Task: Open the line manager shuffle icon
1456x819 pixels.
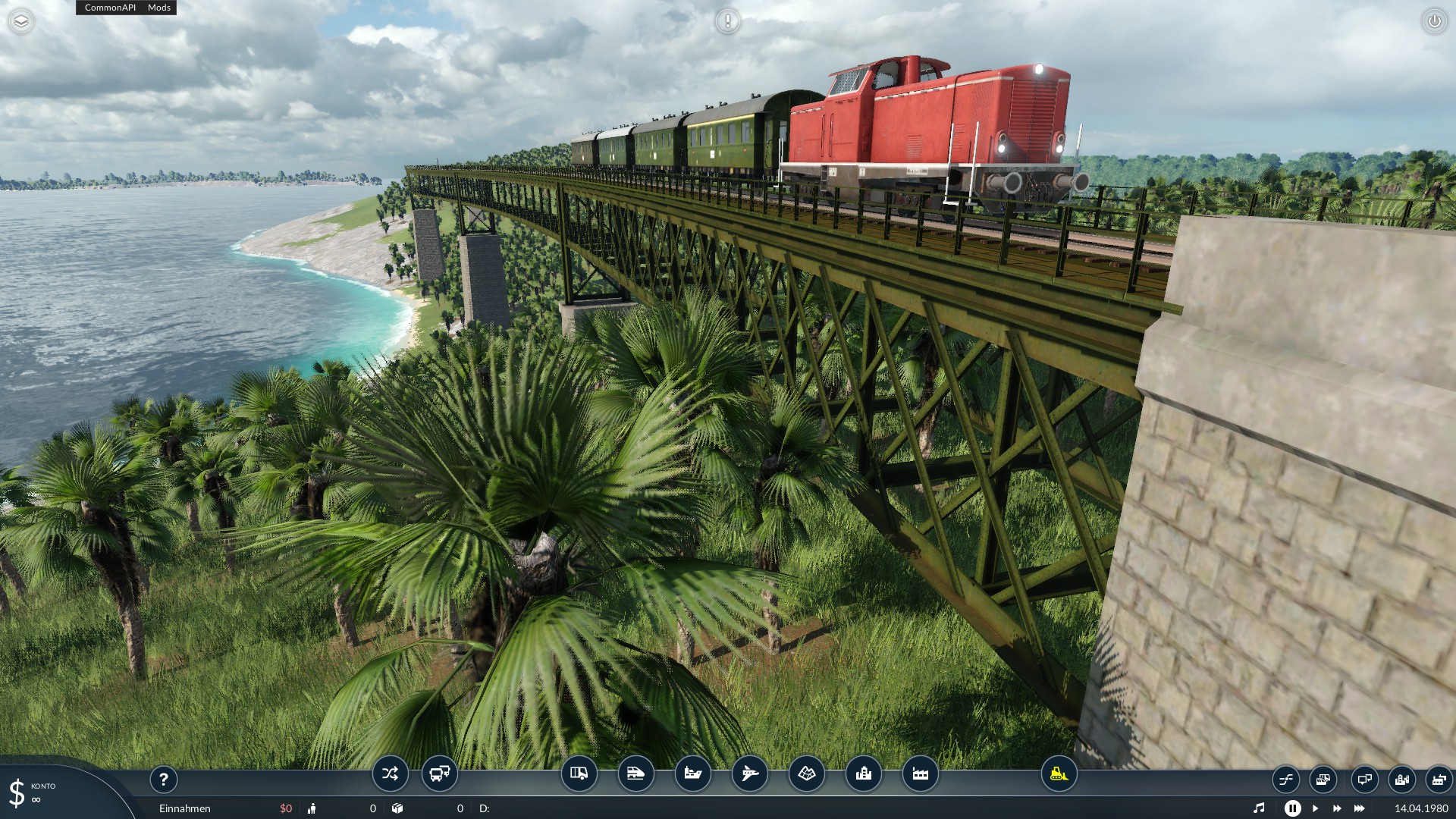Action: tap(390, 774)
